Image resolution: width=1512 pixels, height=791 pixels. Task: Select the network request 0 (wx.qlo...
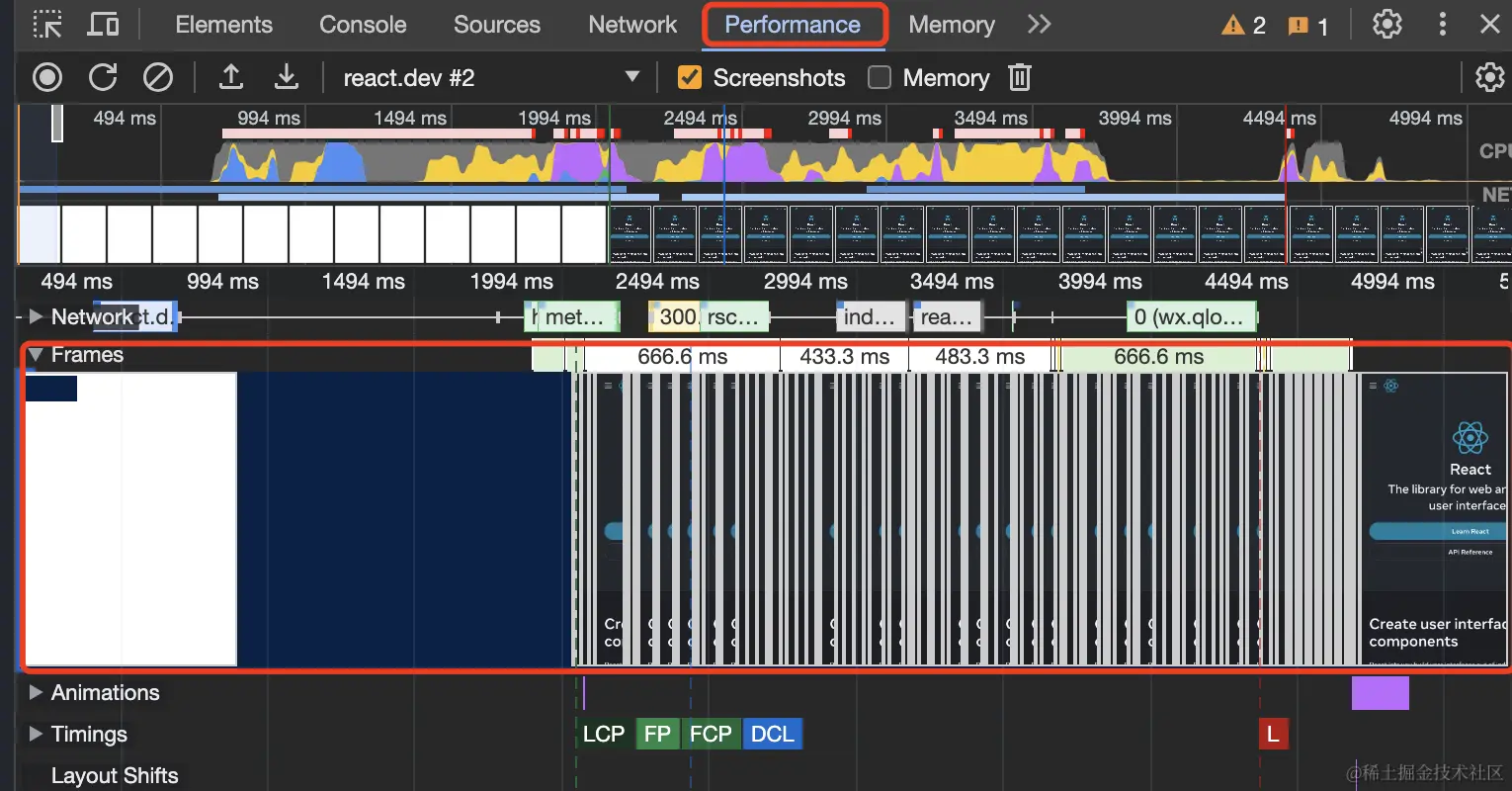[x=1192, y=317]
